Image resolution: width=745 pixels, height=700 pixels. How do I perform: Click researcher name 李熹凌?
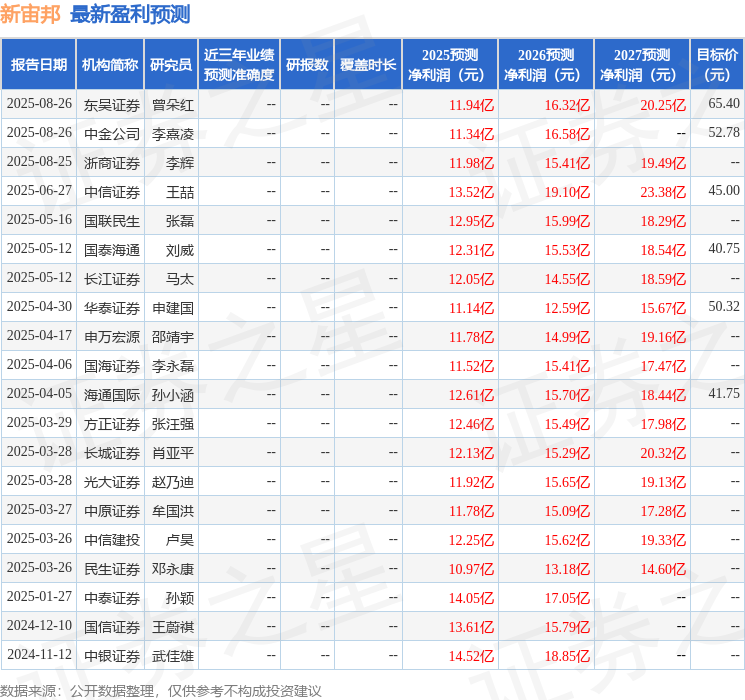point(173,134)
